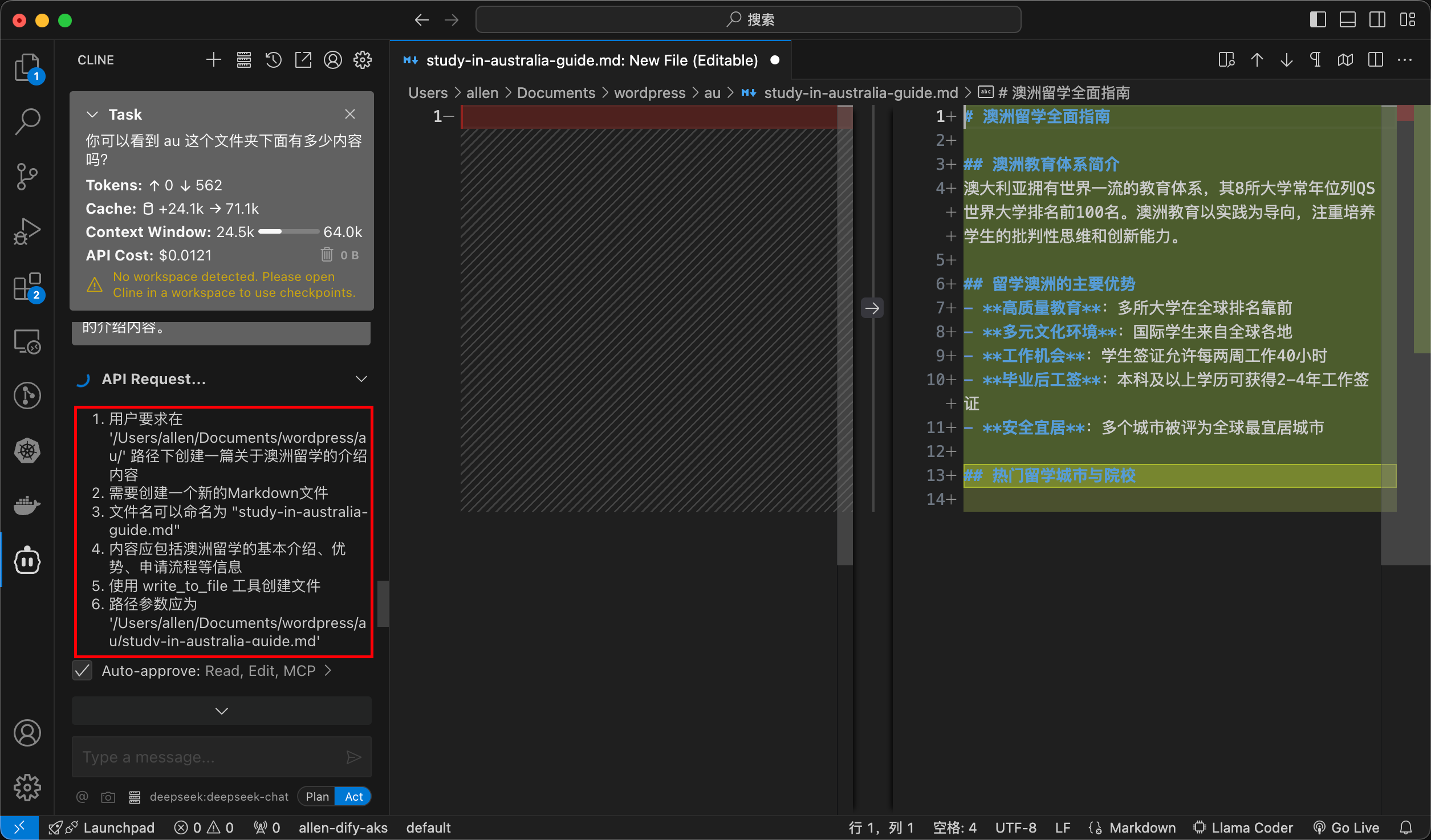The height and width of the screenshot is (840, 1431).
Task: Open the Explorer view in activity bar
Action: click(27, 68)
